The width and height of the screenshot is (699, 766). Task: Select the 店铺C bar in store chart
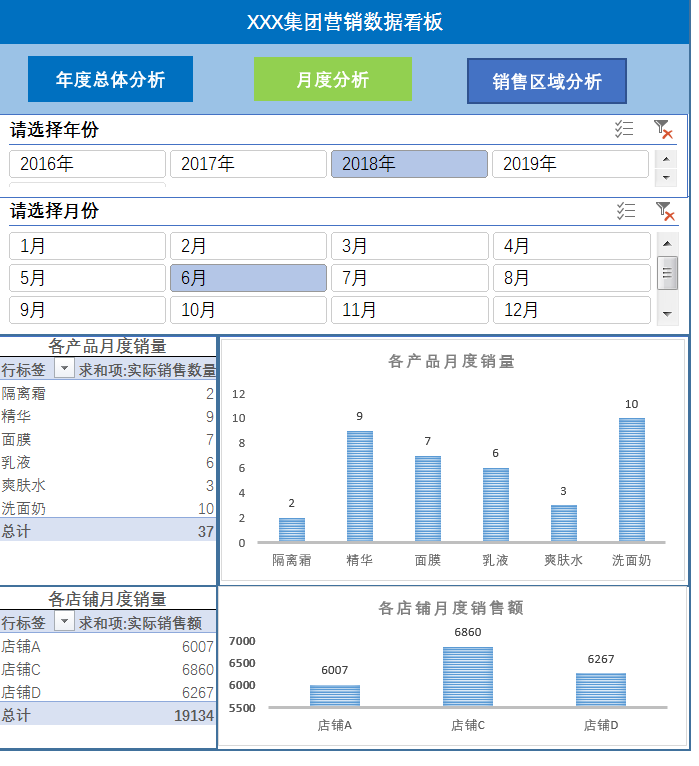(x=467, y=677)
